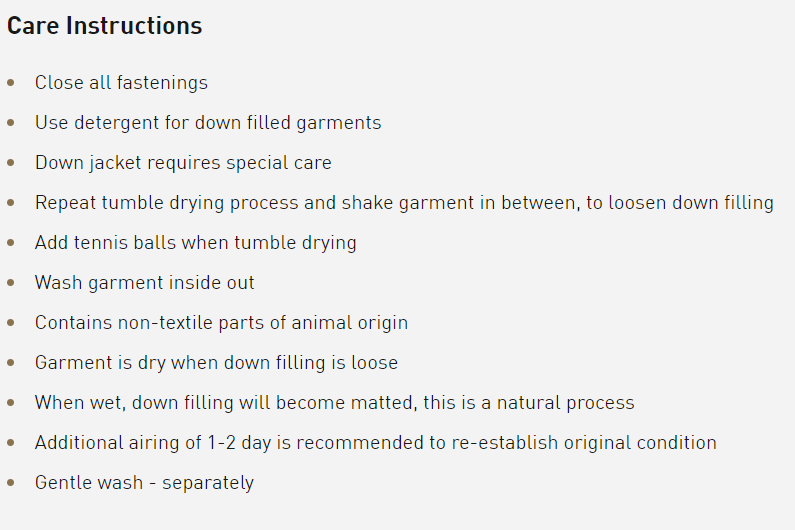This screenshot has width=795, height=530.
Task: Click bullet beside 'Add tennis balls' item
Action: point(11,242)
